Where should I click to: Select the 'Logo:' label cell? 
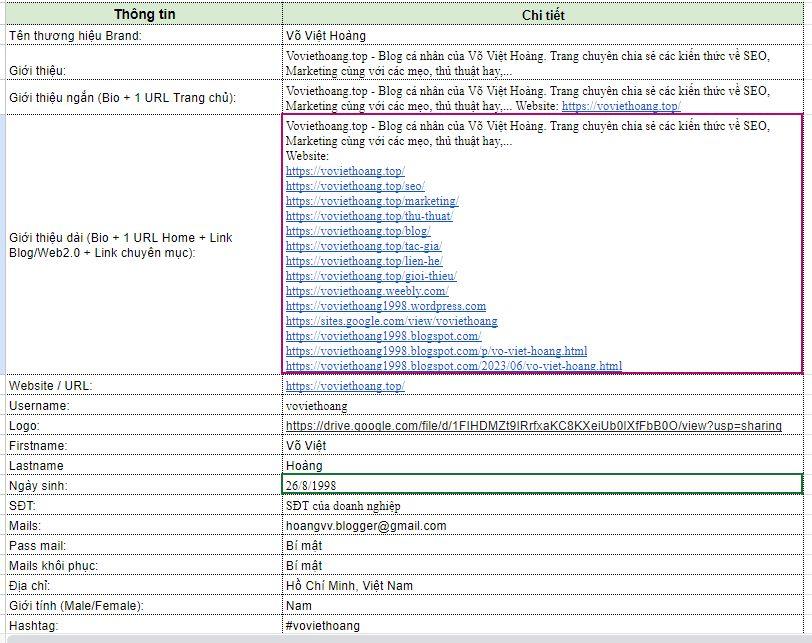point(144,426)
